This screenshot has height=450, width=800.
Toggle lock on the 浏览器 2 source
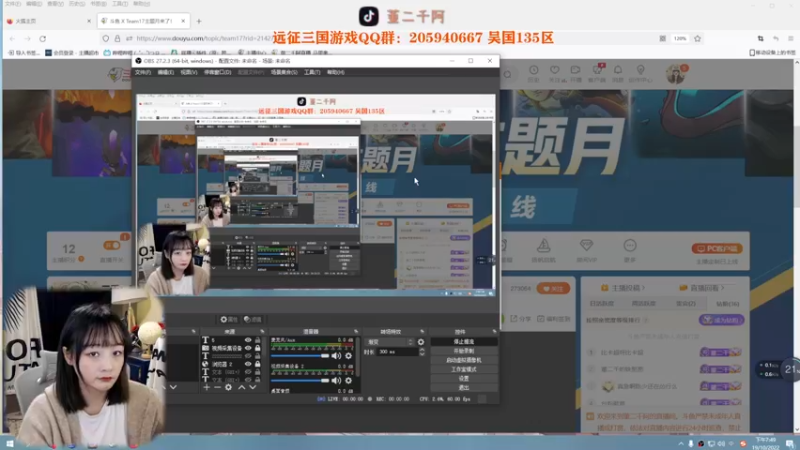[258, 364]
